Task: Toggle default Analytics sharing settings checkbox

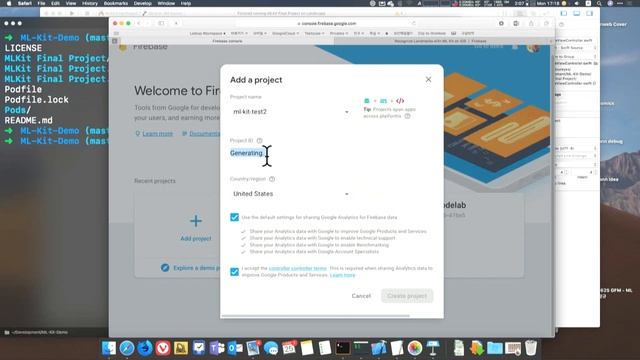Action: [x=234, y=217]
